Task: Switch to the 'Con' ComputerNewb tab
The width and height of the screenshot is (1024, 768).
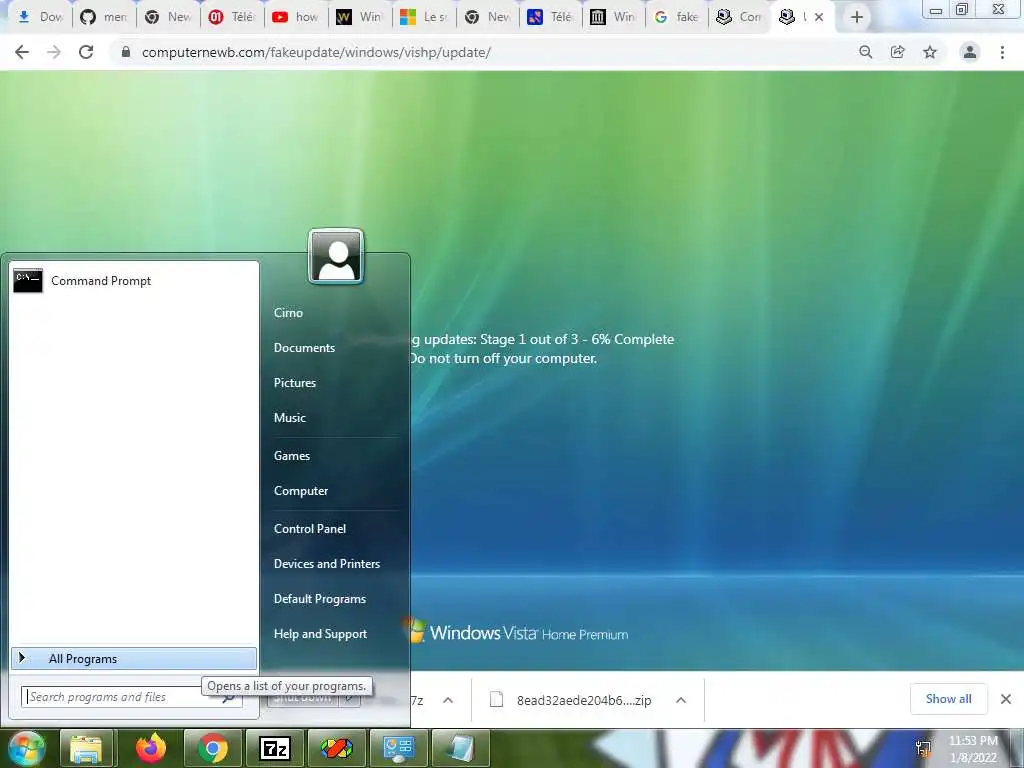Action: (x=740, y=17)
